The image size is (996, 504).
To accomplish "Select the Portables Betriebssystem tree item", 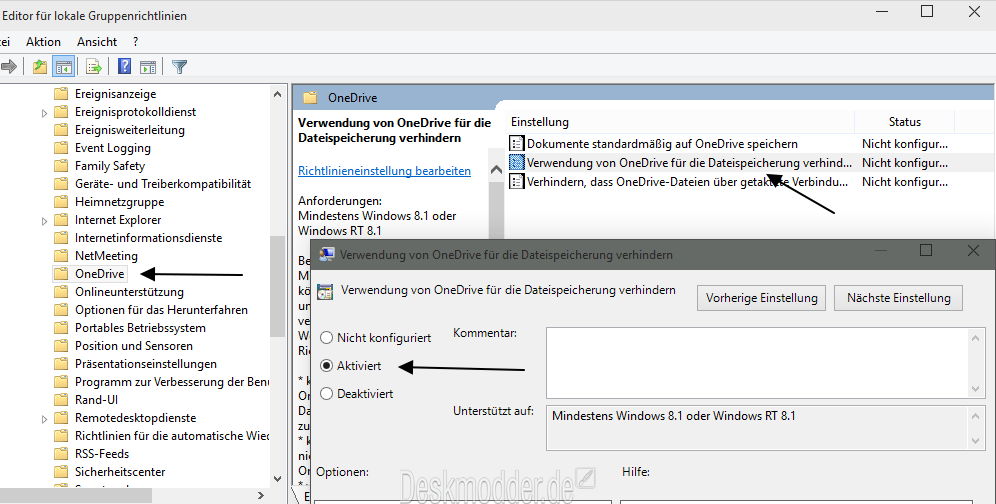I will coord(140,328).
